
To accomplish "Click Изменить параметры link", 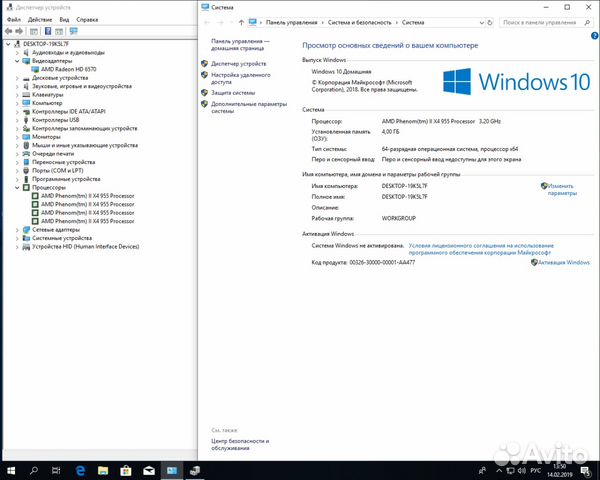I will 562,189.
